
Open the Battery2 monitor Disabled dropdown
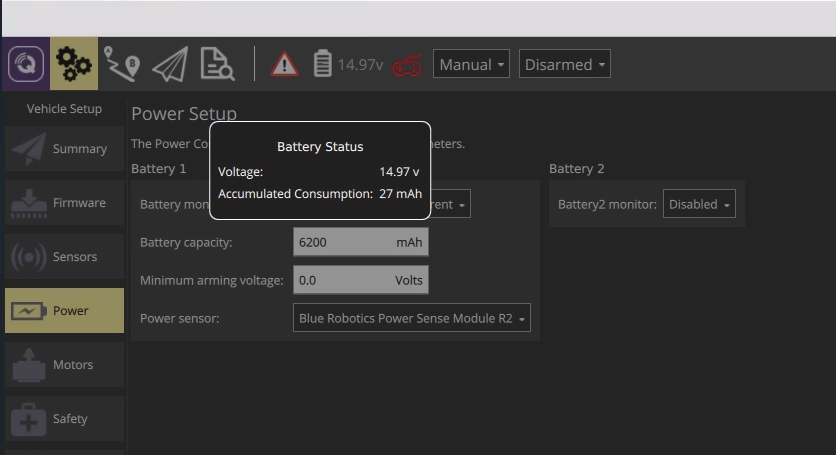tap(699, 204)
